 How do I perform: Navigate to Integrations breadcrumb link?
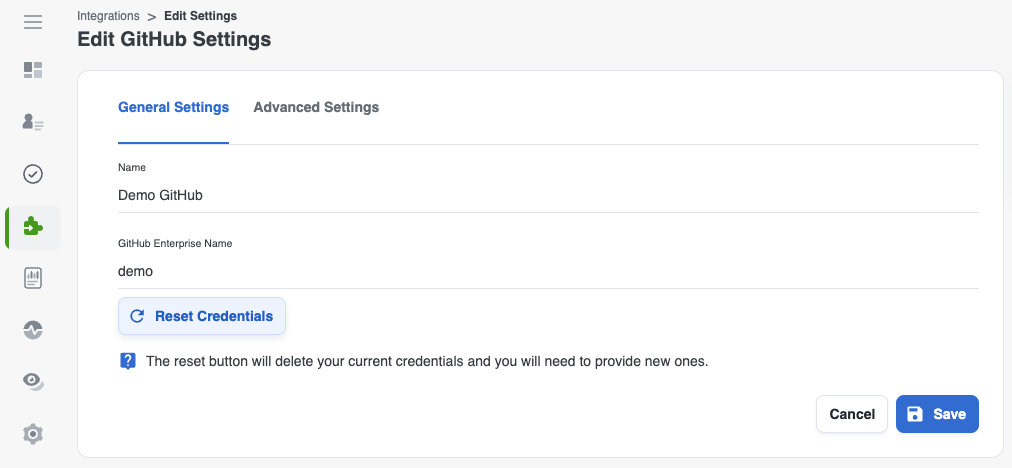click(108, 16)
